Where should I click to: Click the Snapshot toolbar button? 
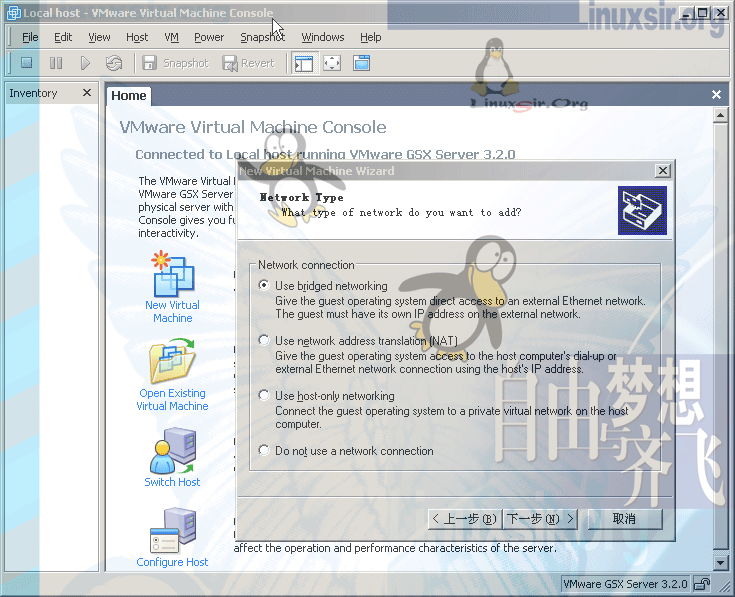175,63
